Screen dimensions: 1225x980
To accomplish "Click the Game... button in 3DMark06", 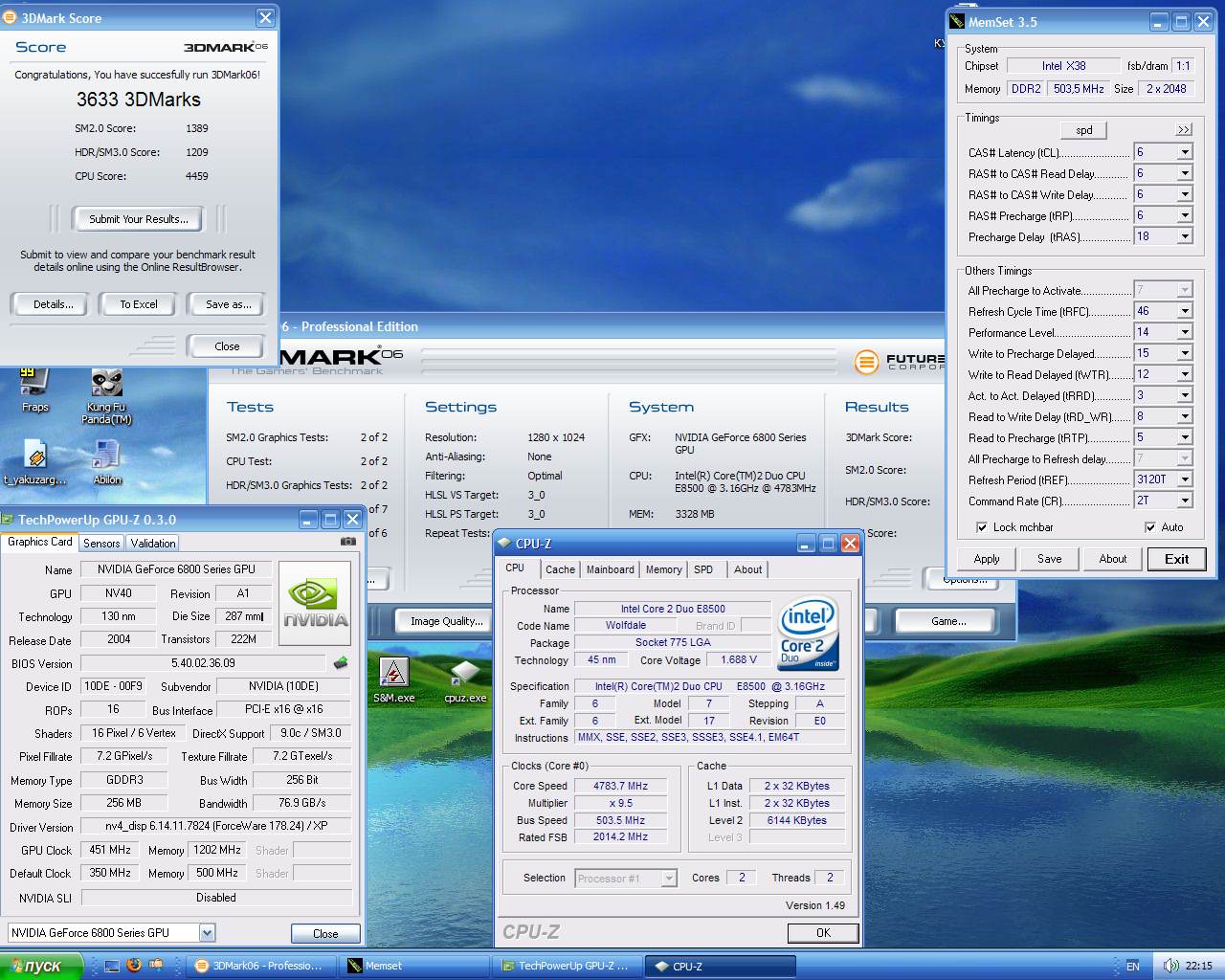I will pos(947,621).
